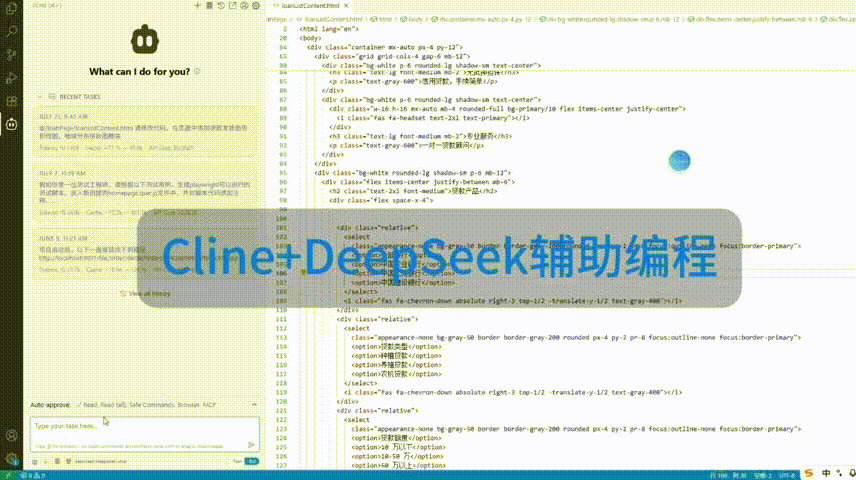Click the Auto-approve label
The height and width of the screenshot is (480, 856).
(50, 405)
